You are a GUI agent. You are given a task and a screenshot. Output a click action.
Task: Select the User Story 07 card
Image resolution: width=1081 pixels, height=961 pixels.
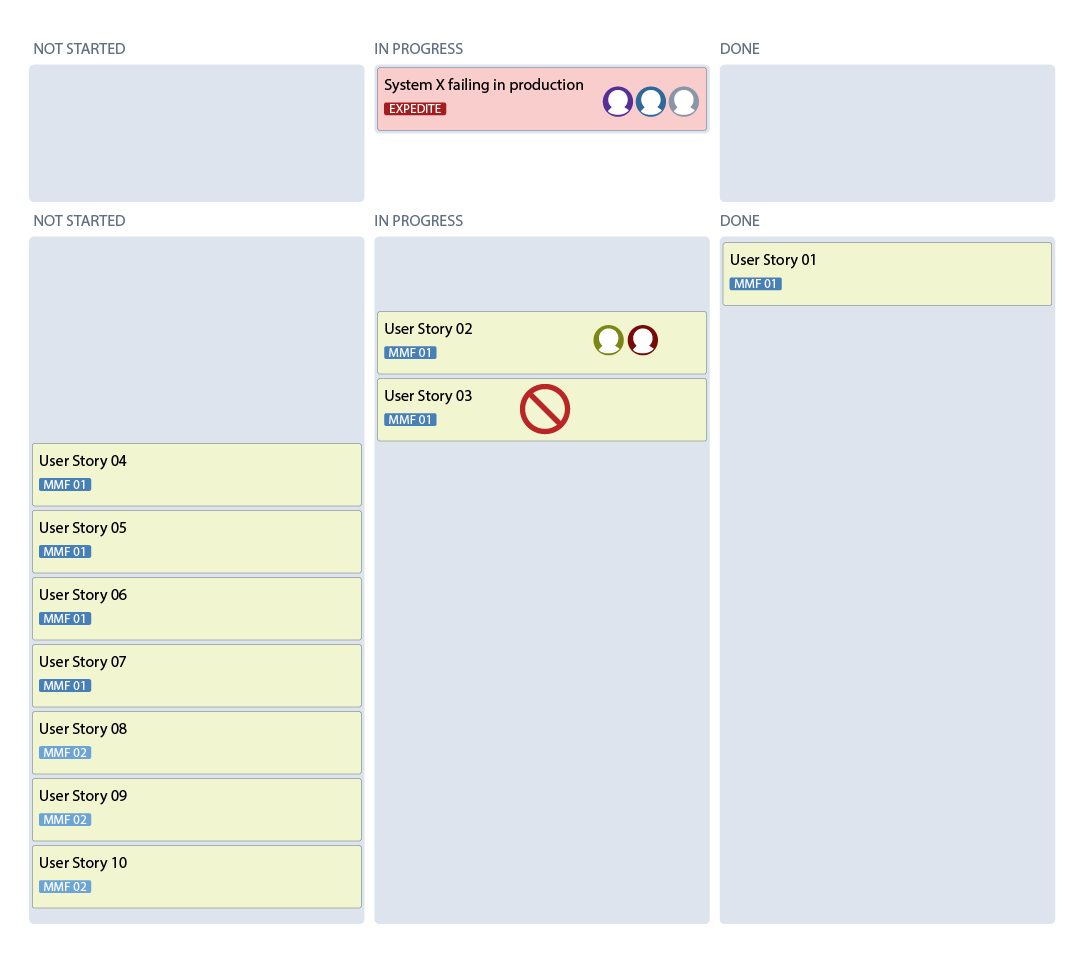point(196,675)
